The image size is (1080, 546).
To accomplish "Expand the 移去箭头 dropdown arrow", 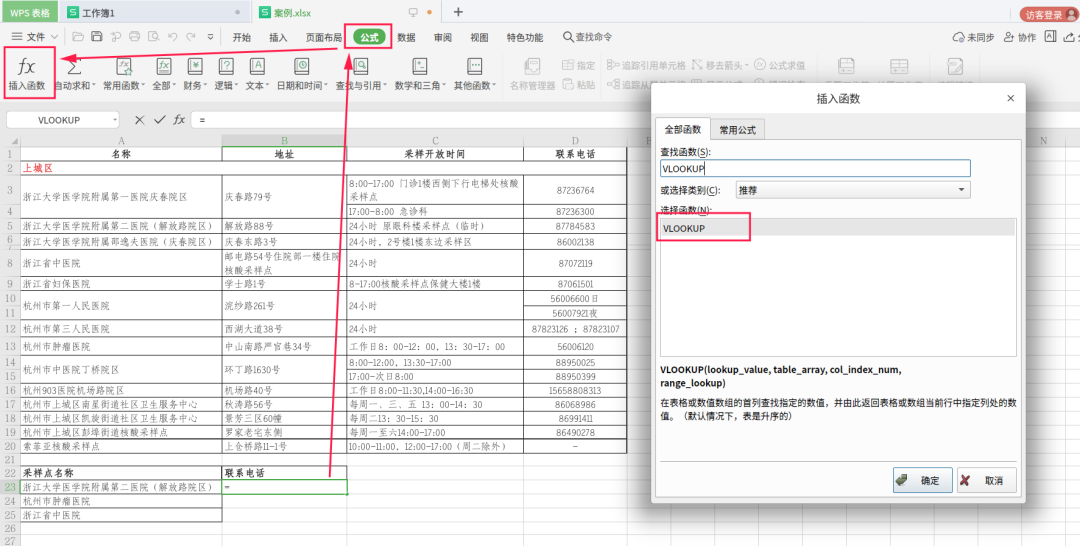I will tap(746, 65).
